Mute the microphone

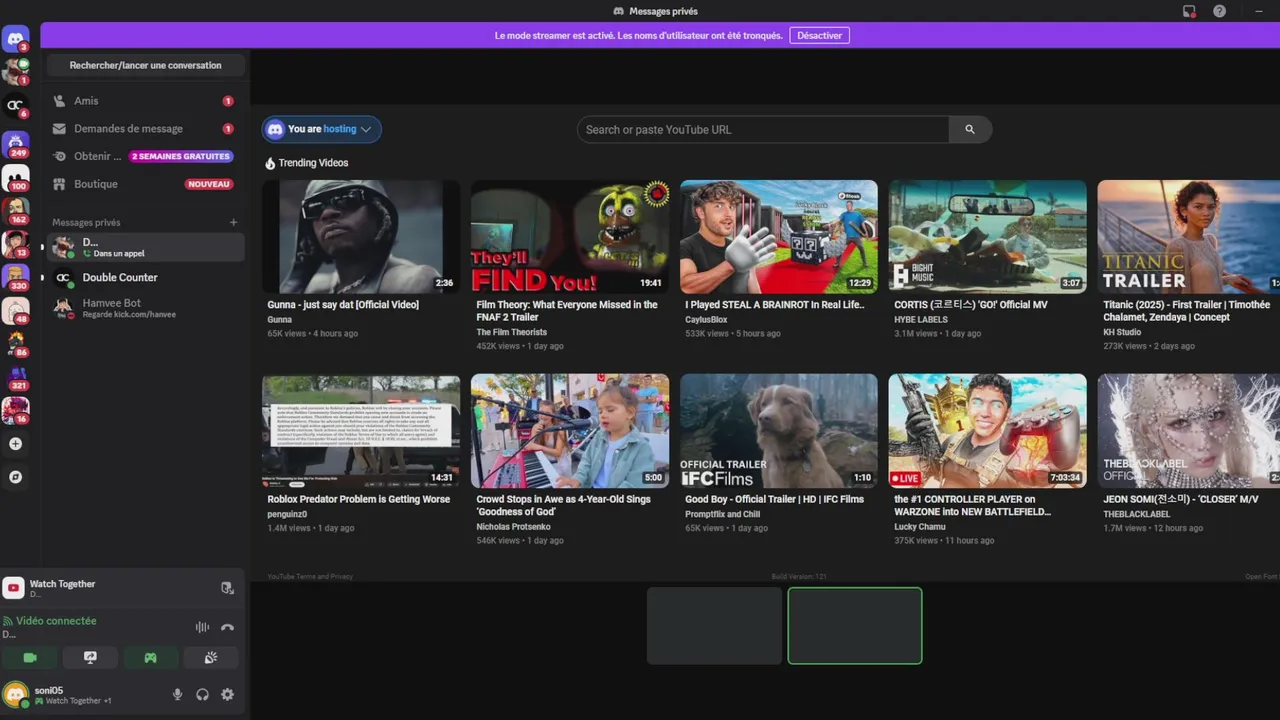(x=177, y=694)
